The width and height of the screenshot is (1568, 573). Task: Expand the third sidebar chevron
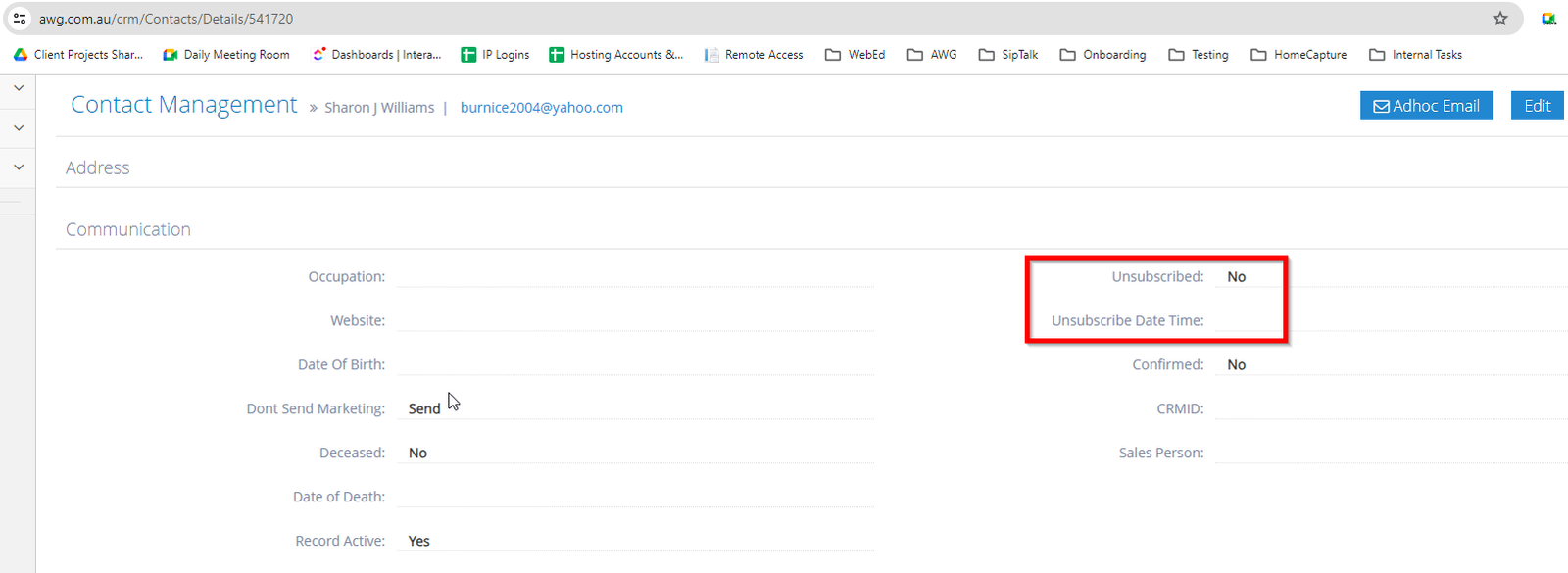[x=18, y=167]
